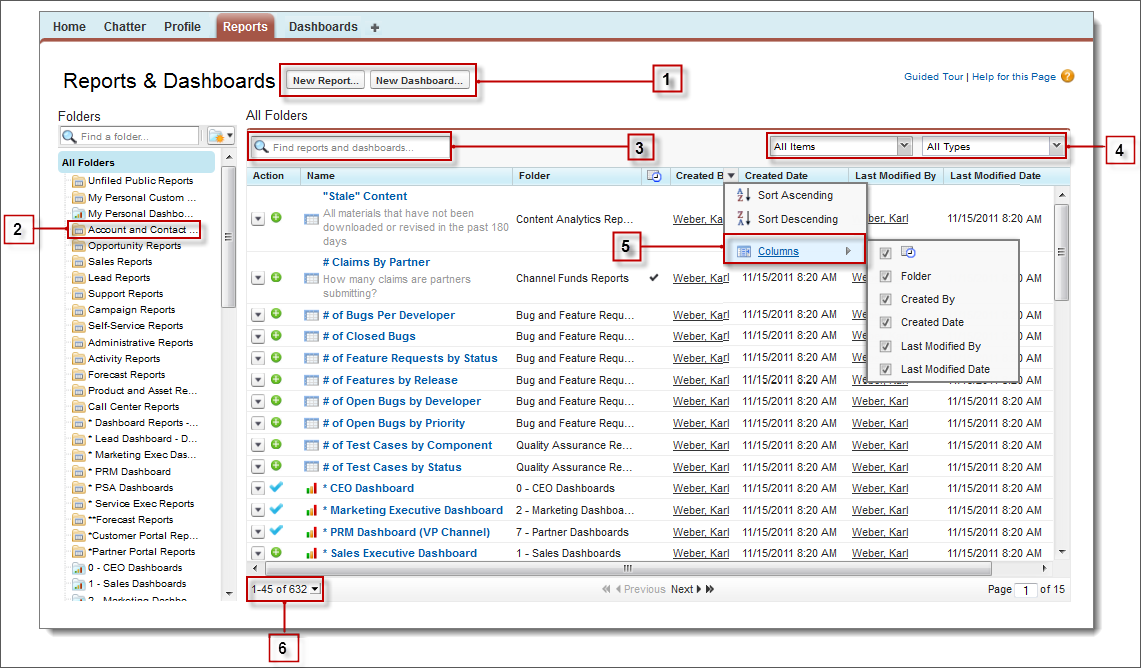1141x668 pixels.
Task: Switch to the Dashboards tab
Action: tap(322, 26)
